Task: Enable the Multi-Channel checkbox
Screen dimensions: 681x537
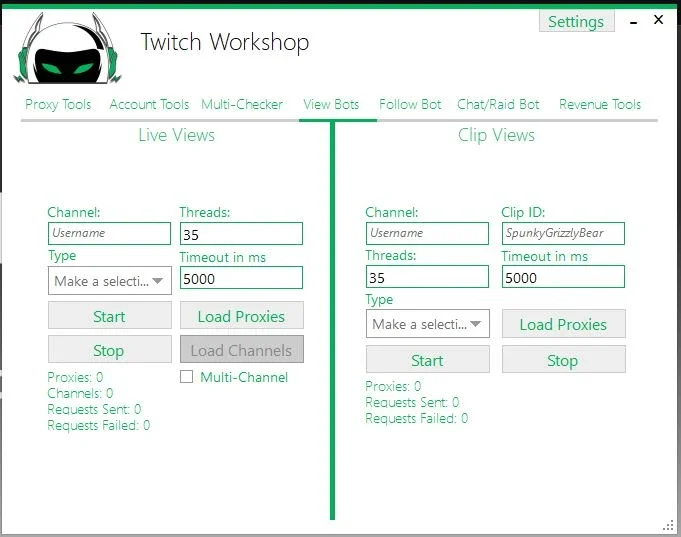Action: click(x=187, y=377)
